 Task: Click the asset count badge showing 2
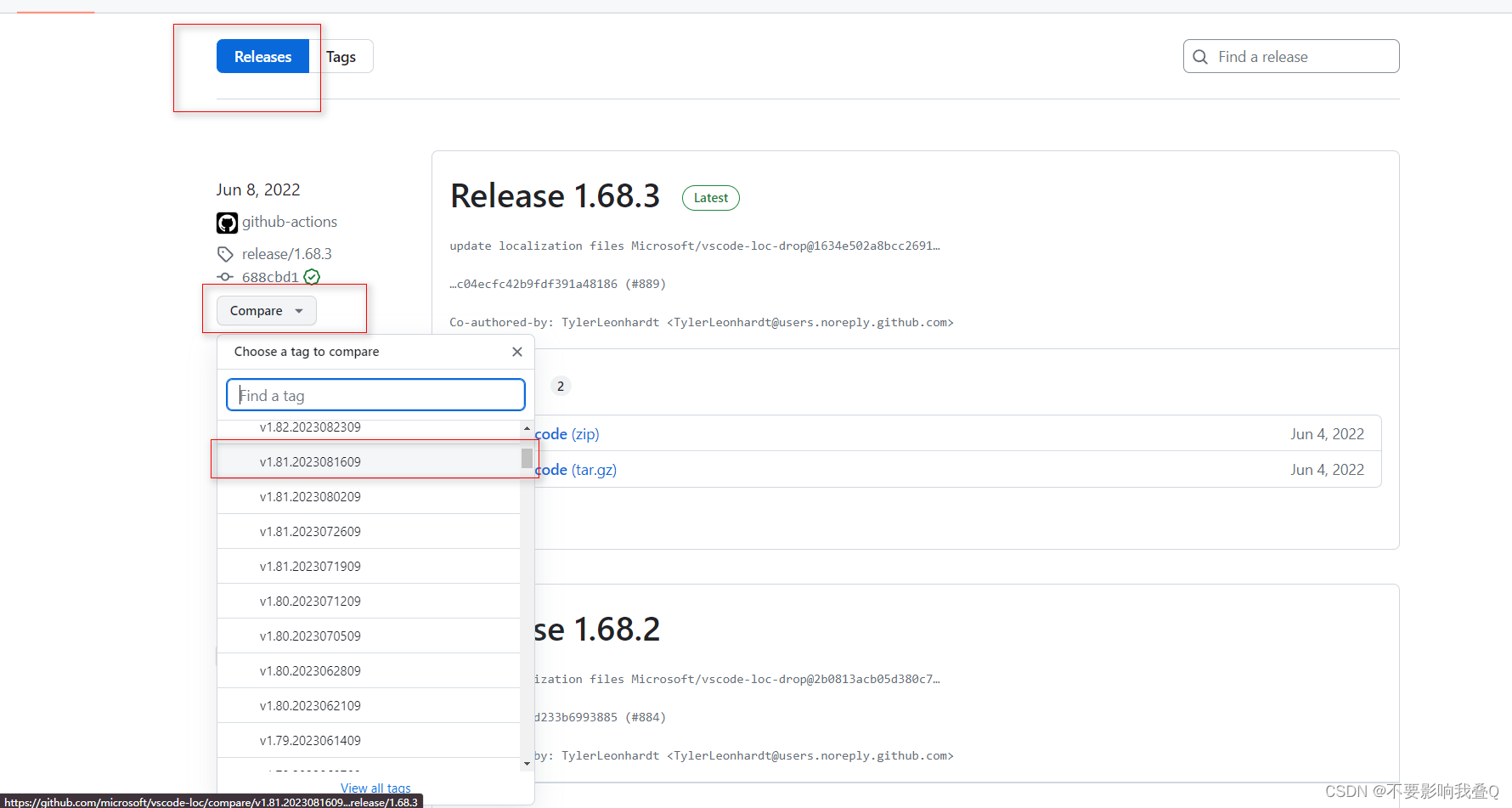click(x=561, y=386)
